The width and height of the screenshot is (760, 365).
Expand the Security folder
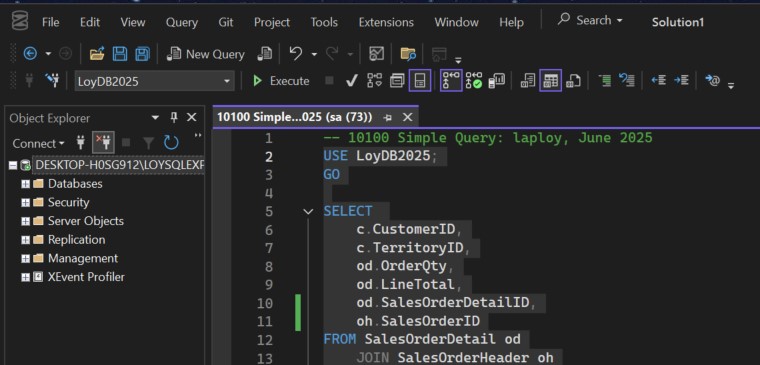pos(25,203)
